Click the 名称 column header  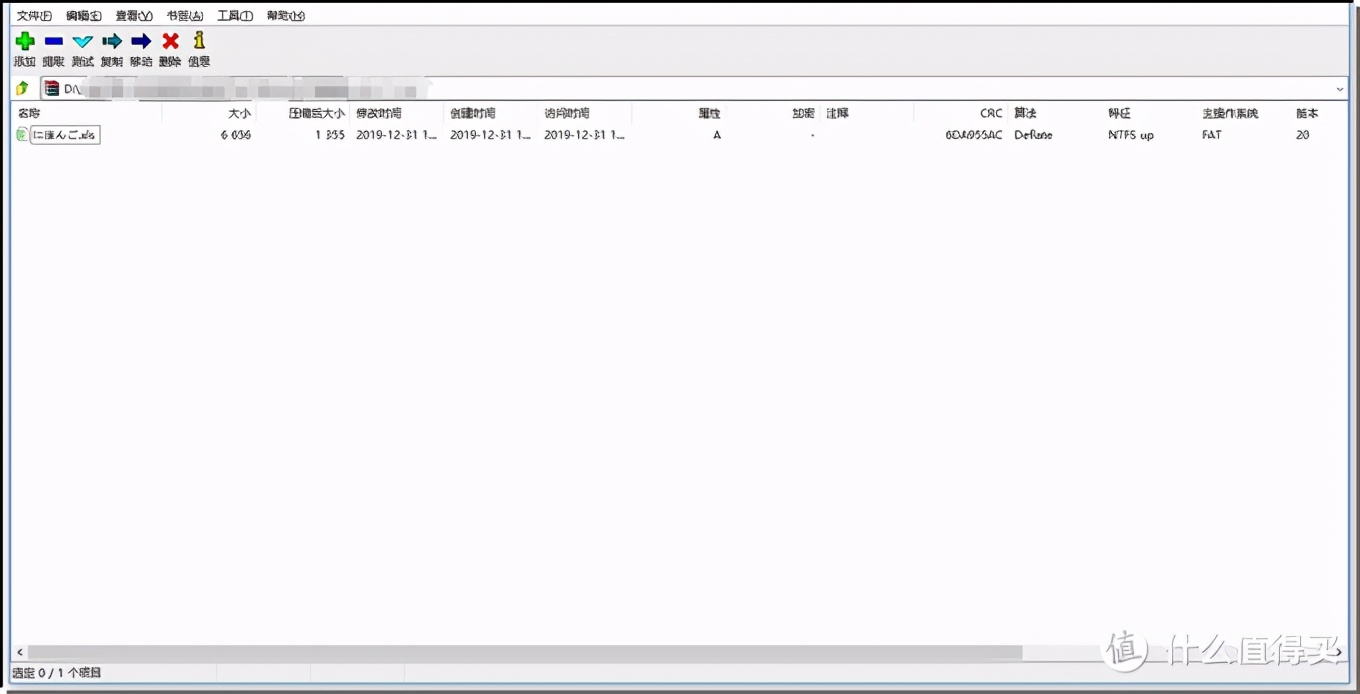[30, 113]
